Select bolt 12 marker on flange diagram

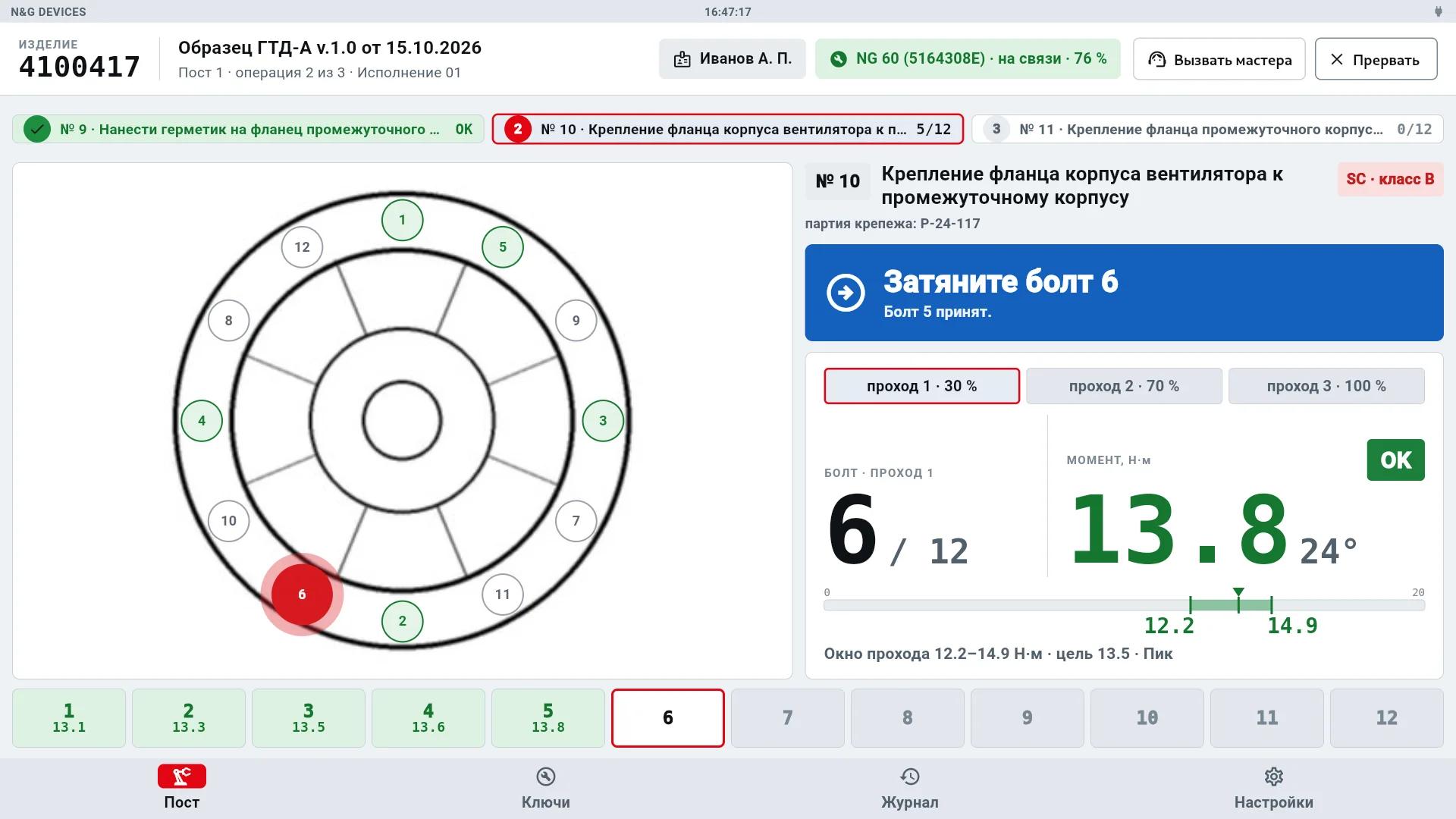(x=302, y=247)
